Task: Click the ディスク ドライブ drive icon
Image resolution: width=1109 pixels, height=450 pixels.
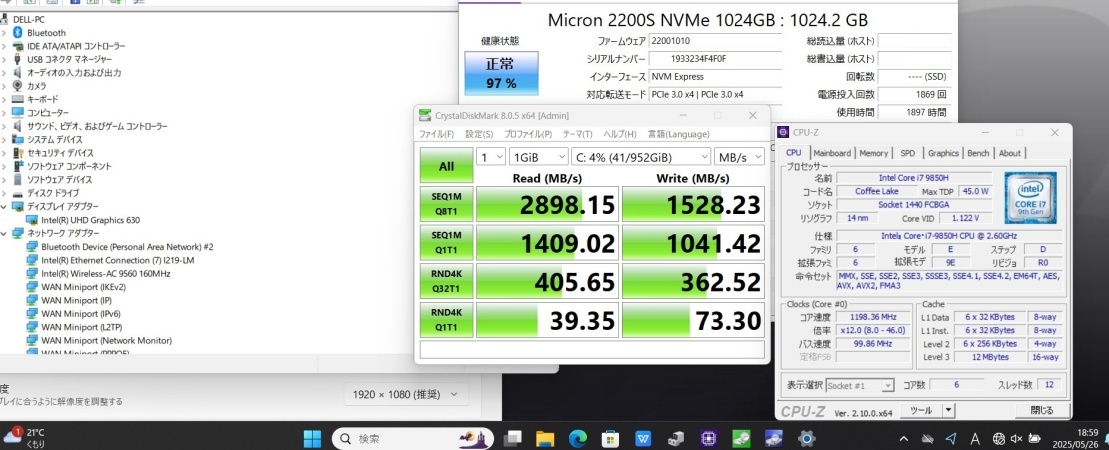Action: (x=18, y=192)
